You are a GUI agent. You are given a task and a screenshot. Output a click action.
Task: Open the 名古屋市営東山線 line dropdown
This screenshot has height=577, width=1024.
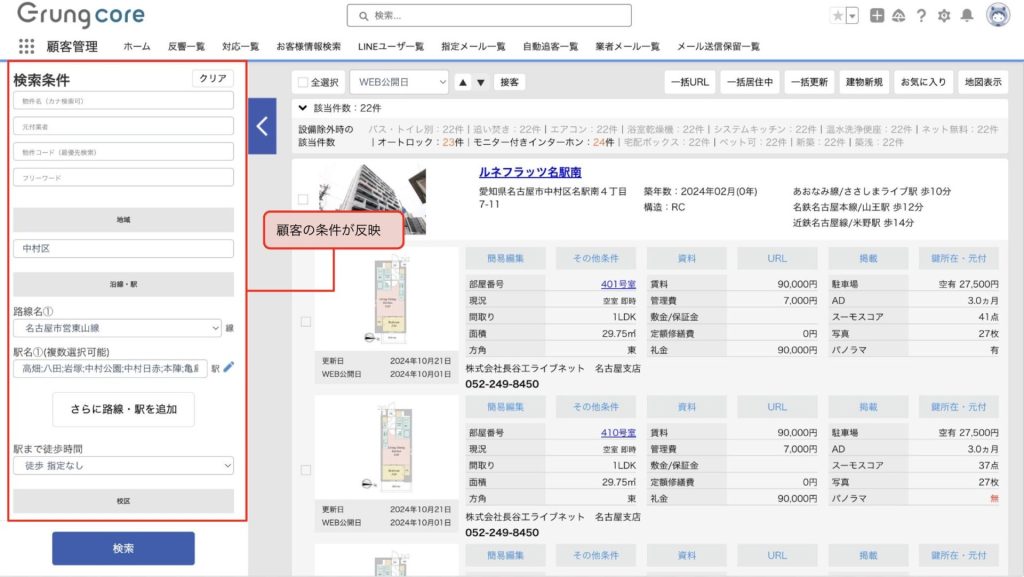click(123, 327)
